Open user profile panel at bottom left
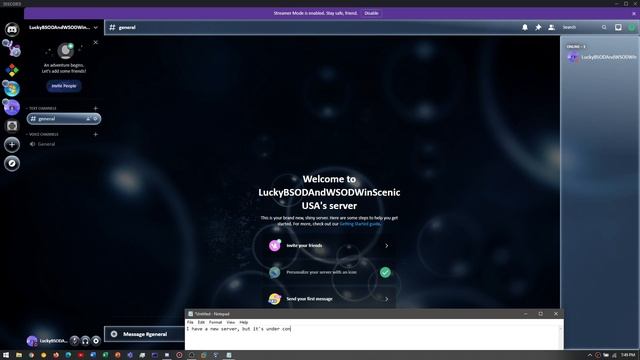The height and width of the screenshot is (360, 640). pyautogui.click(x=47, y=340)
